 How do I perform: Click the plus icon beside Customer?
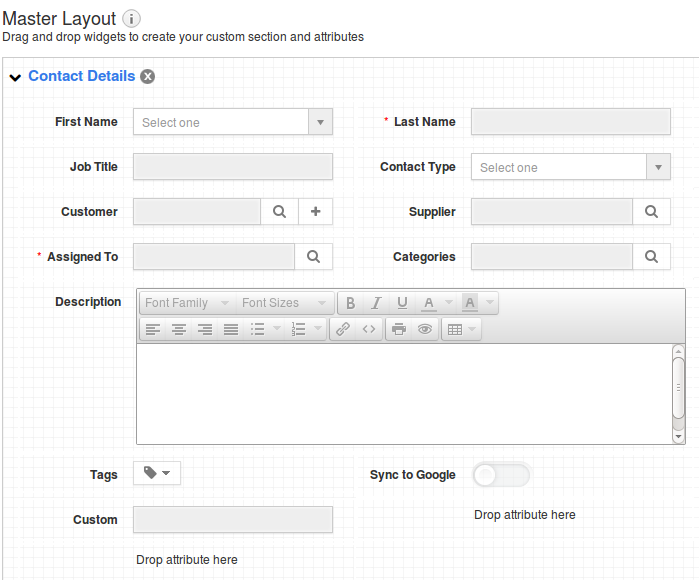tap(315, 212)
